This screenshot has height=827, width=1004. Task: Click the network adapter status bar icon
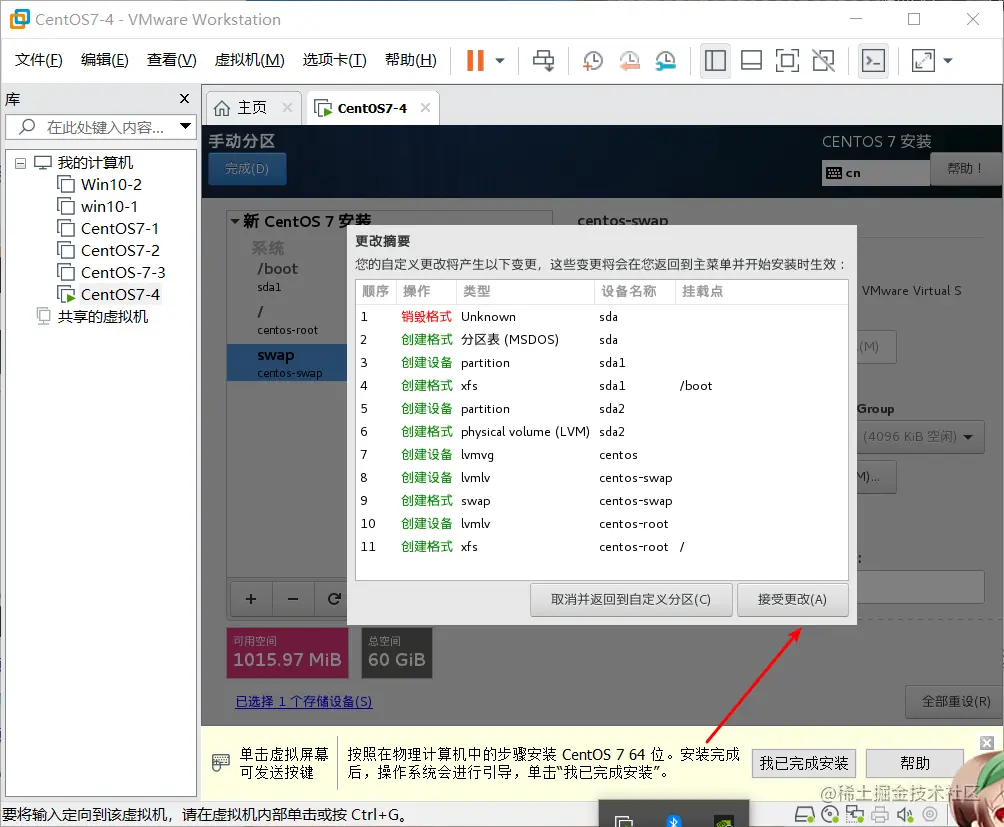(x=855, y=814)
